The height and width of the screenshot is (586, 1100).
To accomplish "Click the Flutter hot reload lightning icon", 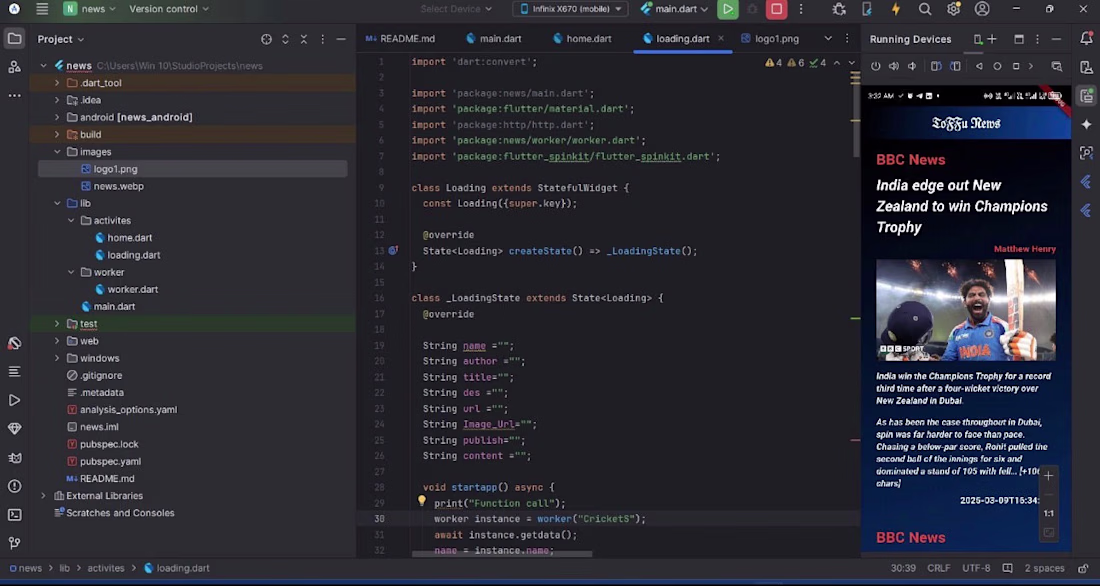I will [895, 9].
